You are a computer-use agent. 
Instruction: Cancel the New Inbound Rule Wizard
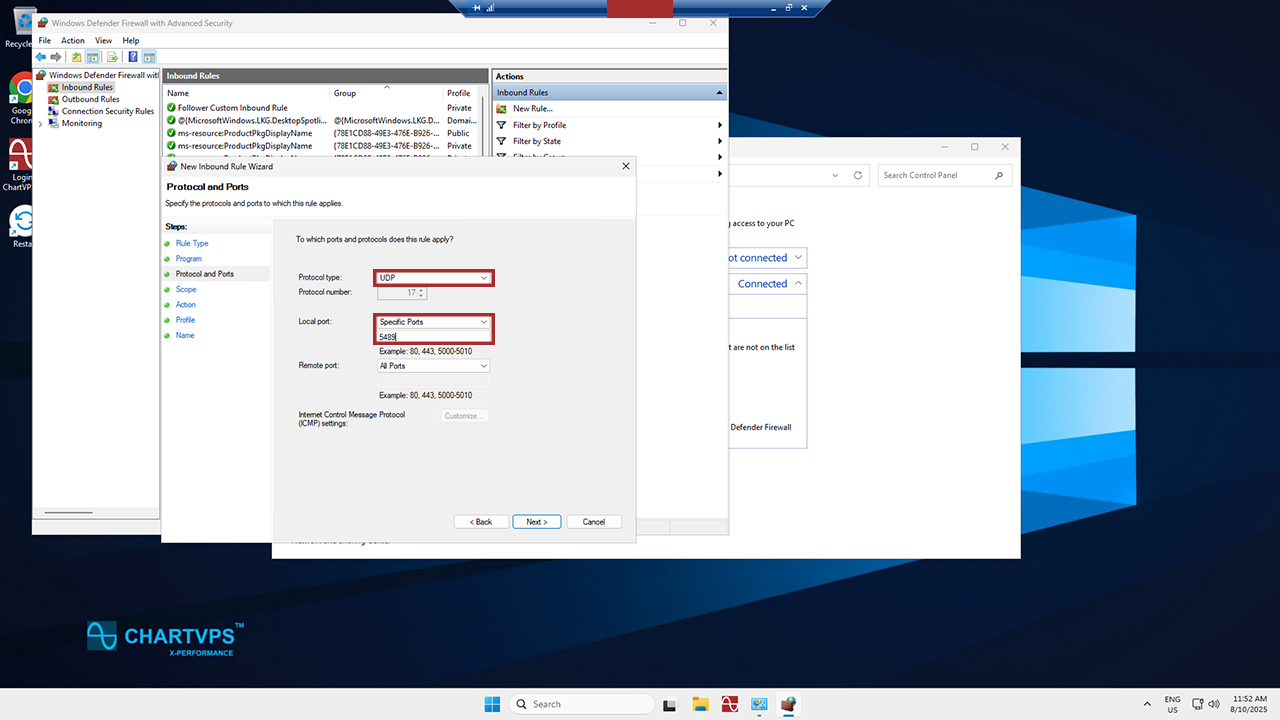click(x=593, y=522)
